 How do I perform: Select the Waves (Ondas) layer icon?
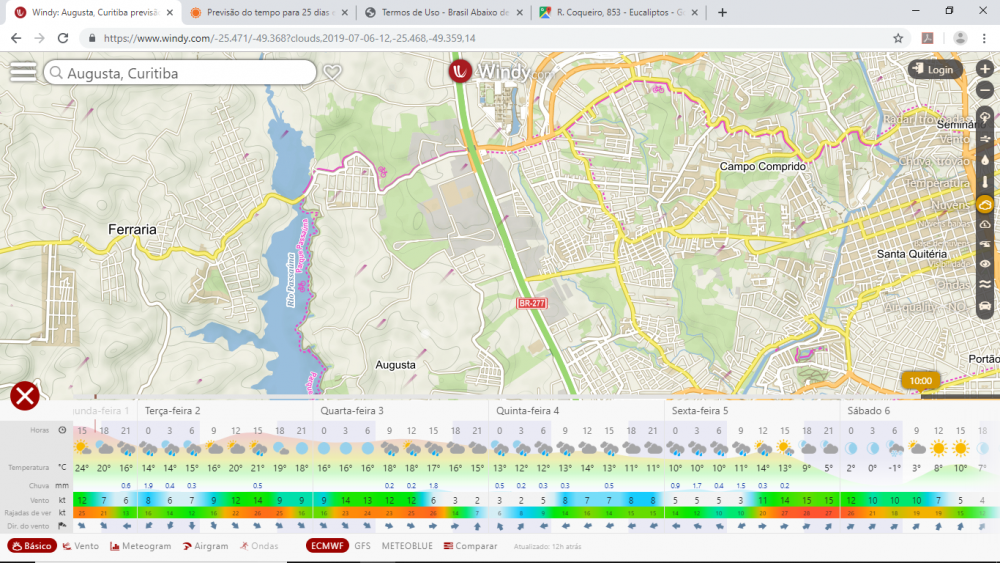[985, 284]
